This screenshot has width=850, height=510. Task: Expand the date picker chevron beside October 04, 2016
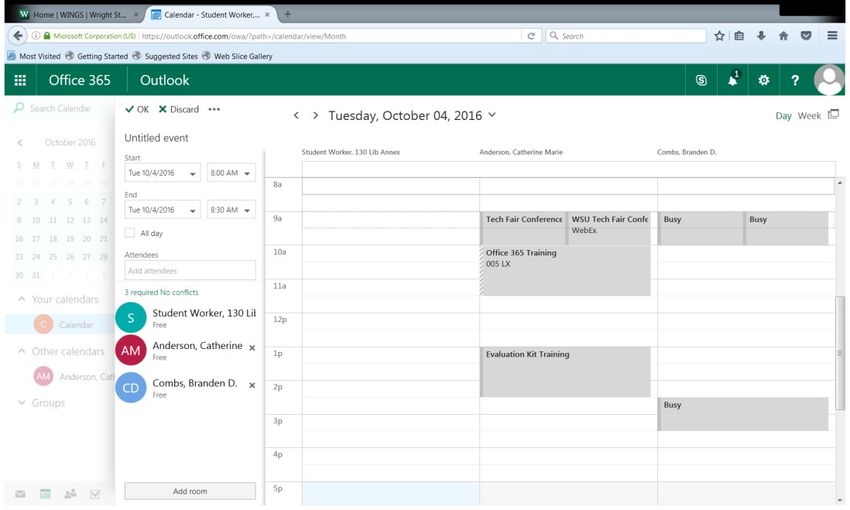[x=492, y=115]
